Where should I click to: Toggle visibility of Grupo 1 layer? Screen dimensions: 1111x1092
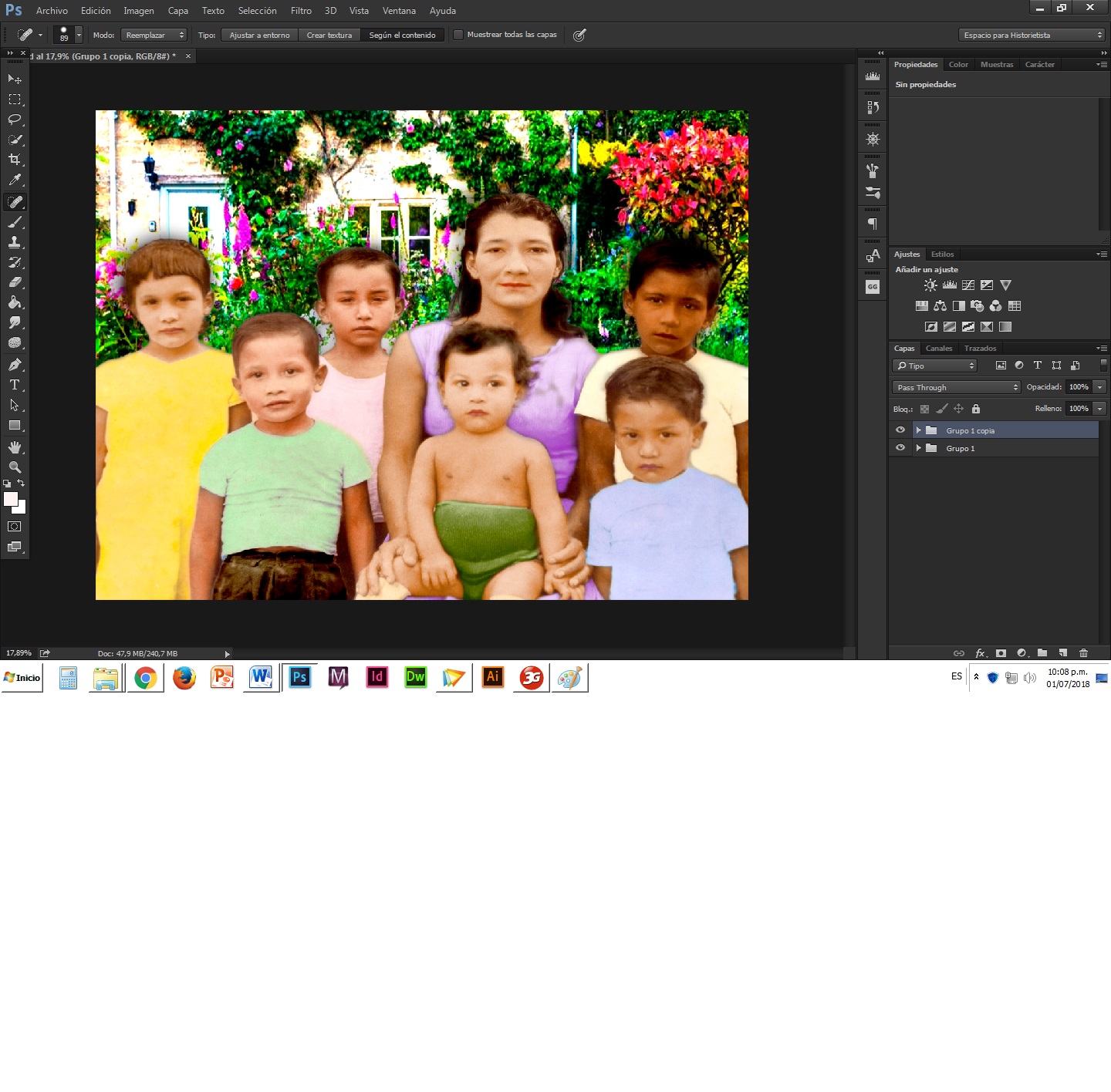(x=900, y=448)
